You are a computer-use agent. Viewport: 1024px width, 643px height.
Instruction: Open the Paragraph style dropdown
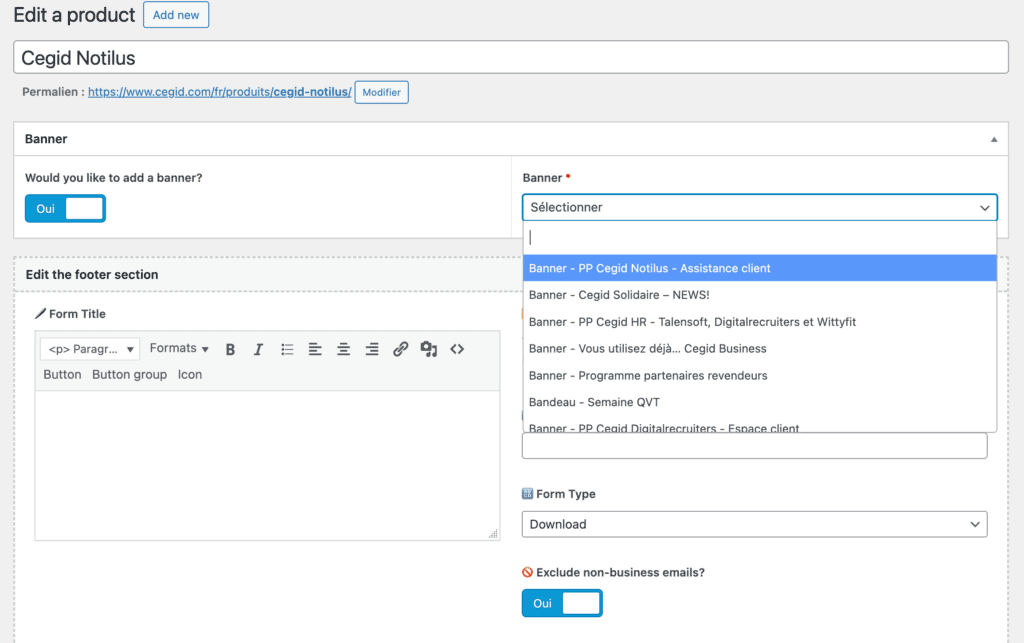coord(90,349)
